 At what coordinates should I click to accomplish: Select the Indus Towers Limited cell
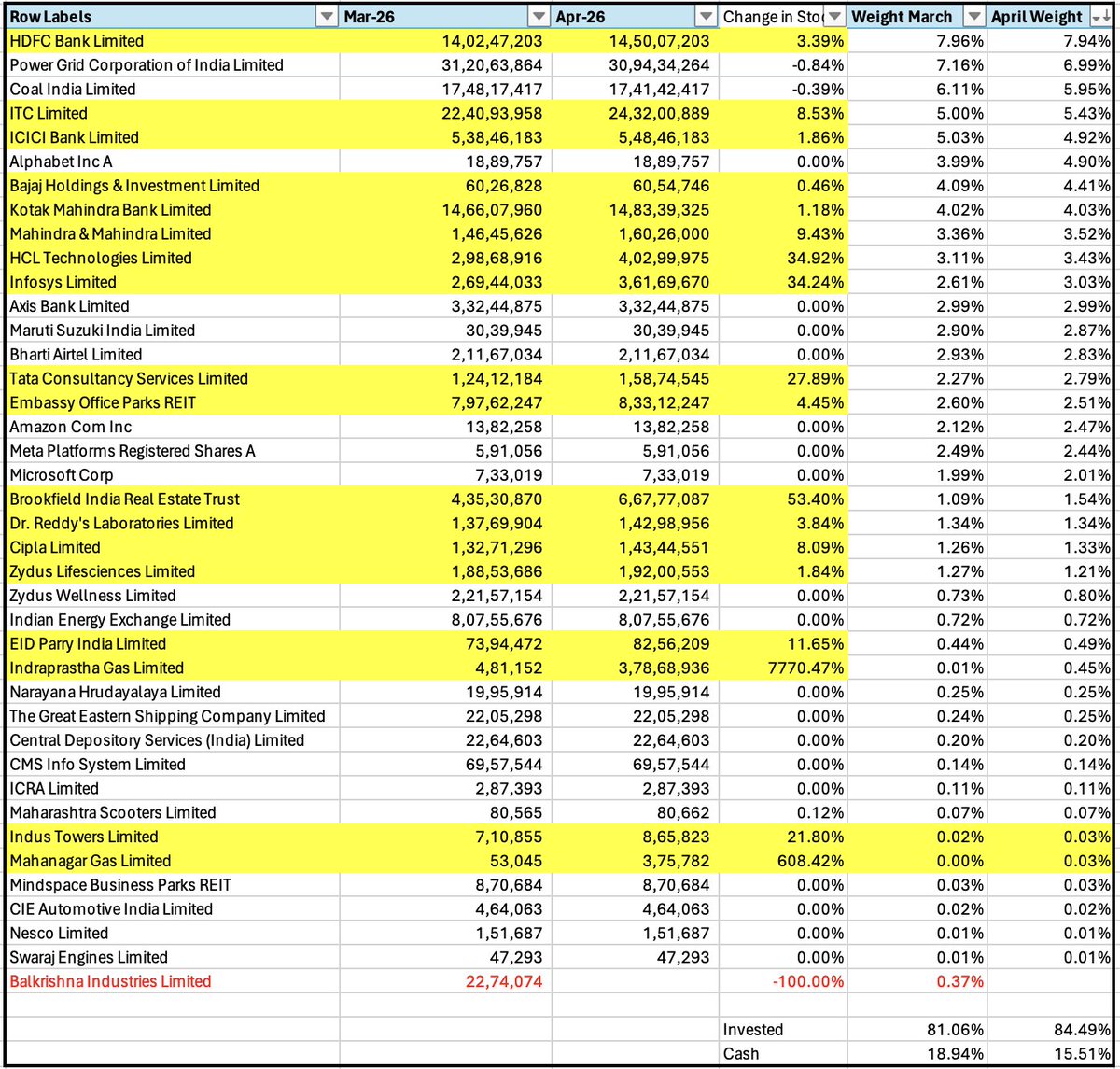pos(173,837)
